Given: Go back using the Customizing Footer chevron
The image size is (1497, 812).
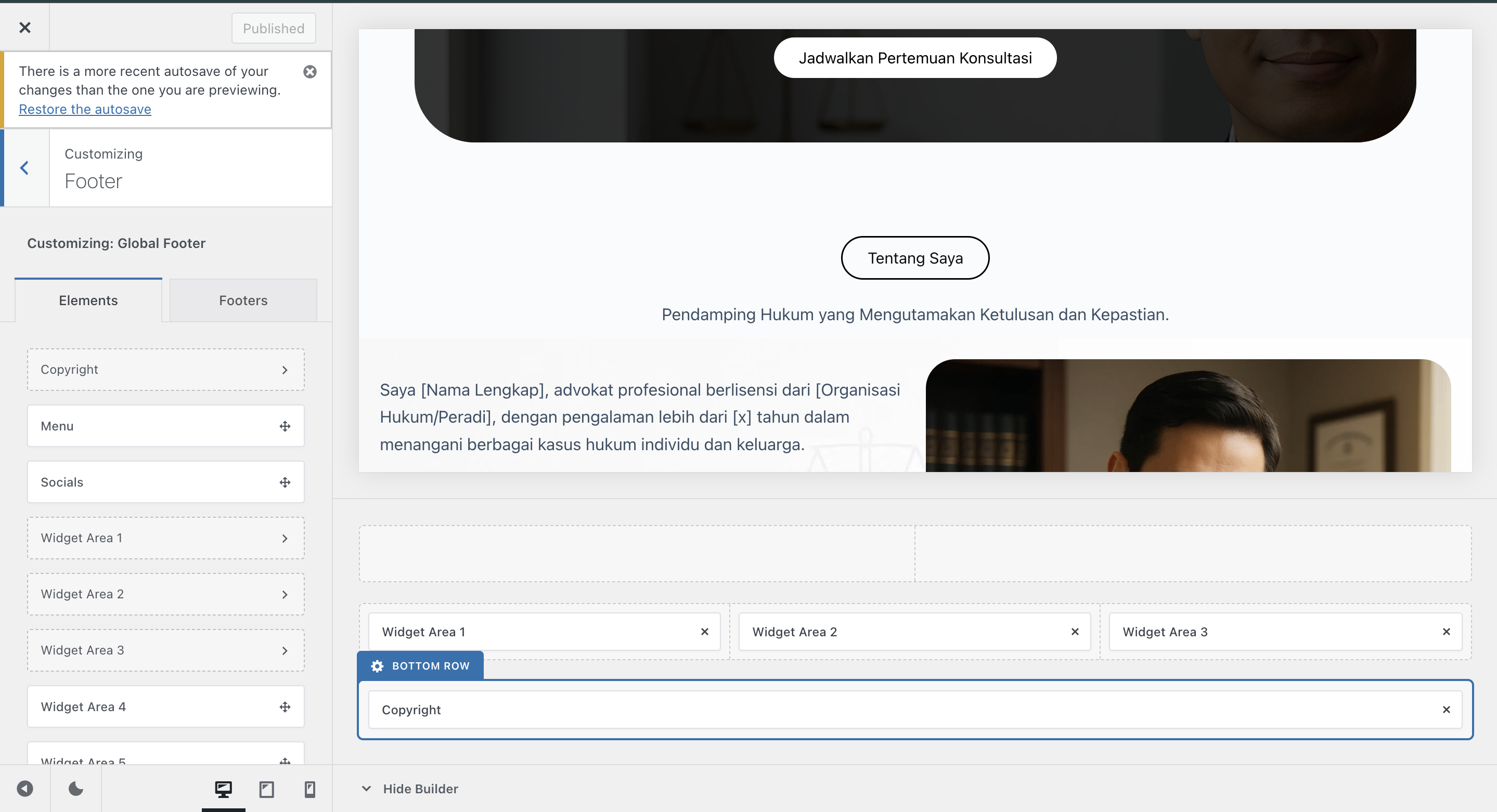Looking at the screenshot, I should point(24,168).
